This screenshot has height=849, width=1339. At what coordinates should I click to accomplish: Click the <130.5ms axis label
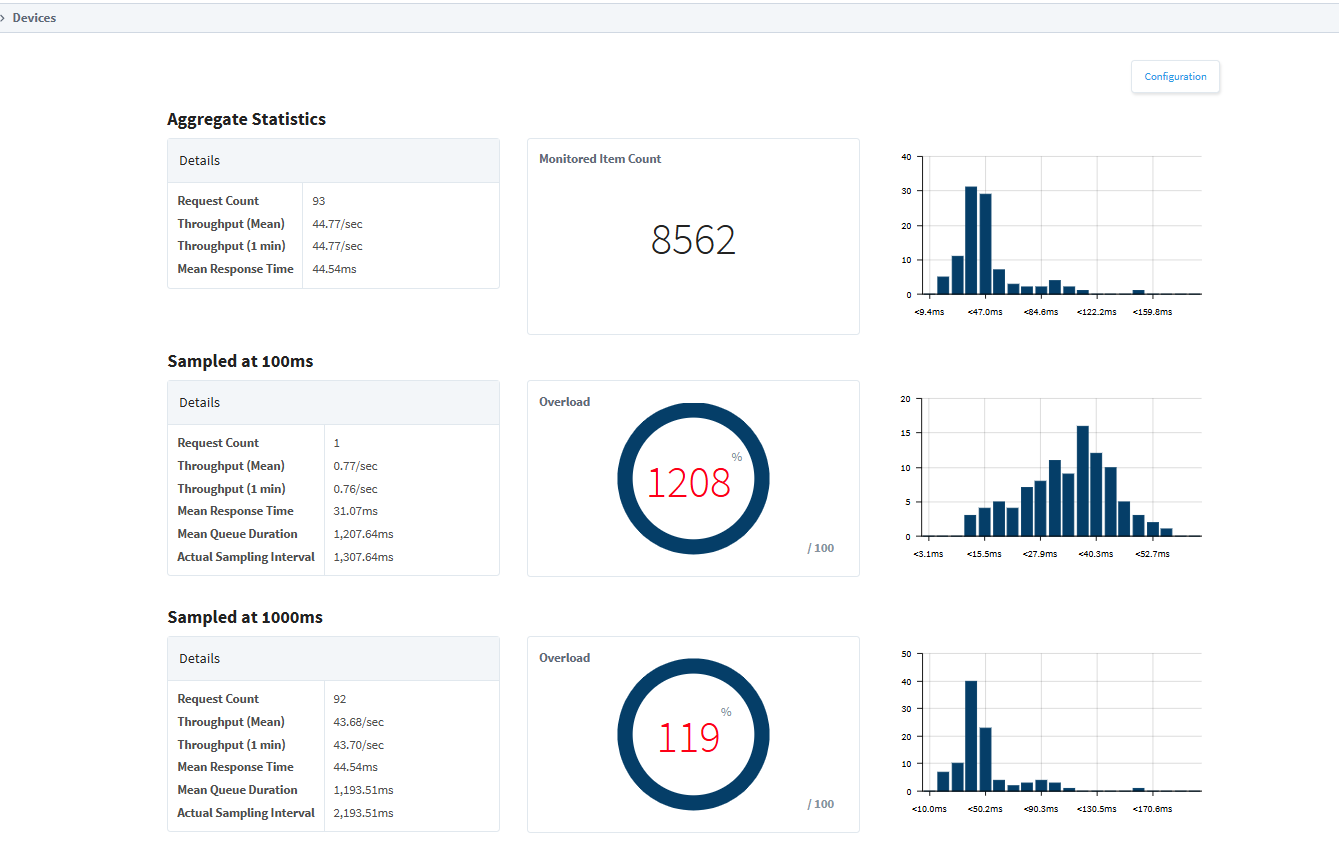click(1096, 809)
